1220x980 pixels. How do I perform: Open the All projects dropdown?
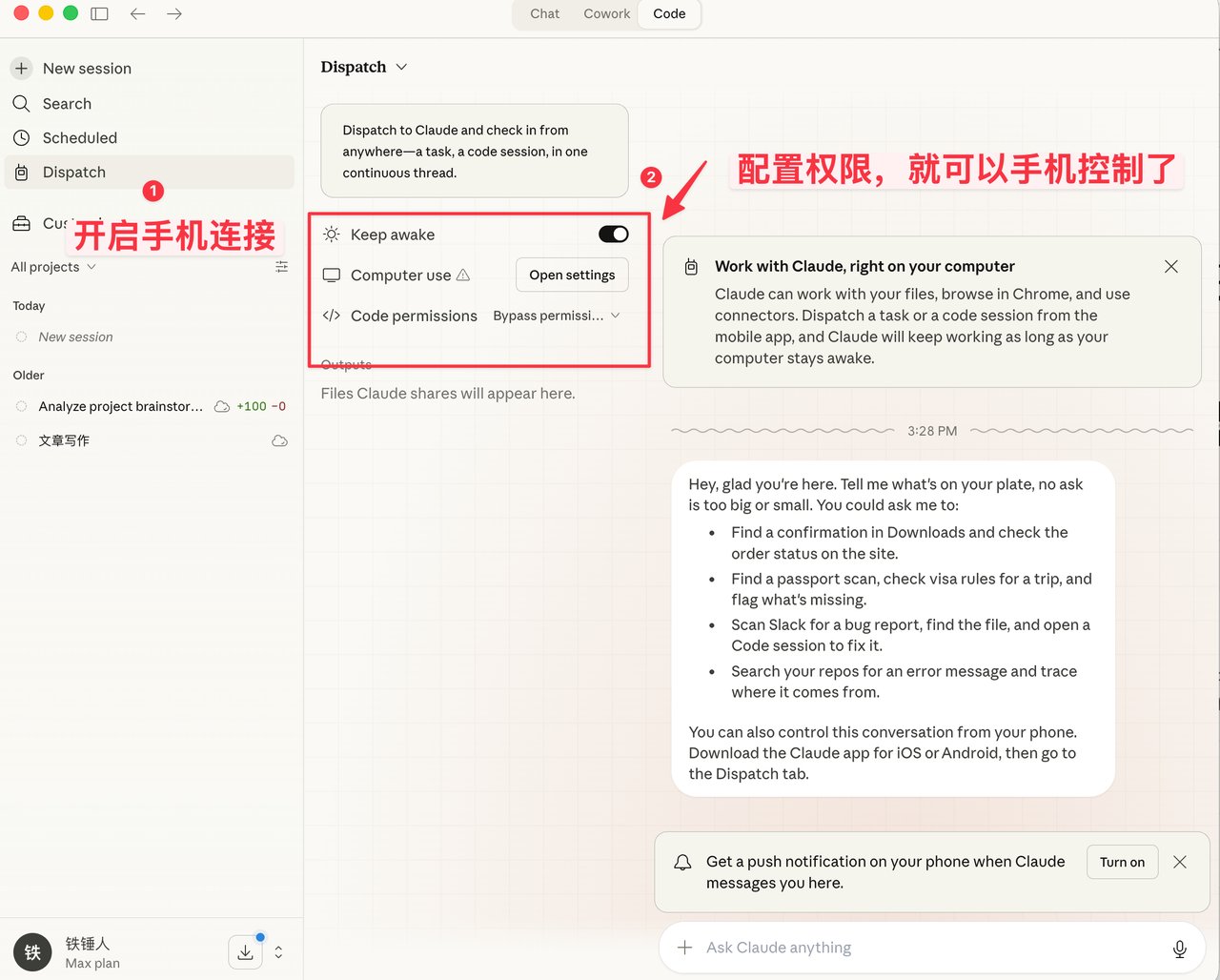click(53, 267)
